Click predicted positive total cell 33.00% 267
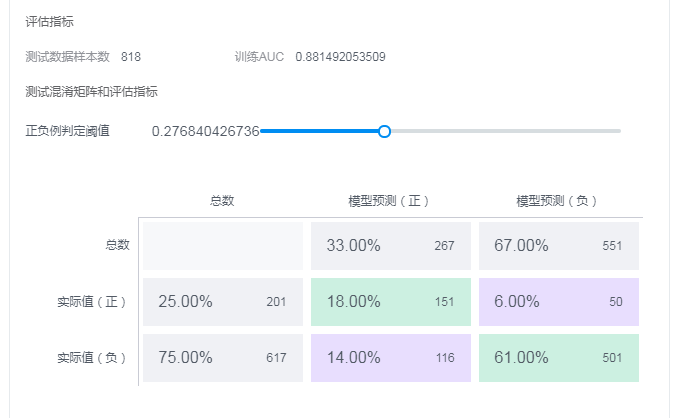Image resolution: width=680 pixels, height=418 pixels. pos(391,246)
